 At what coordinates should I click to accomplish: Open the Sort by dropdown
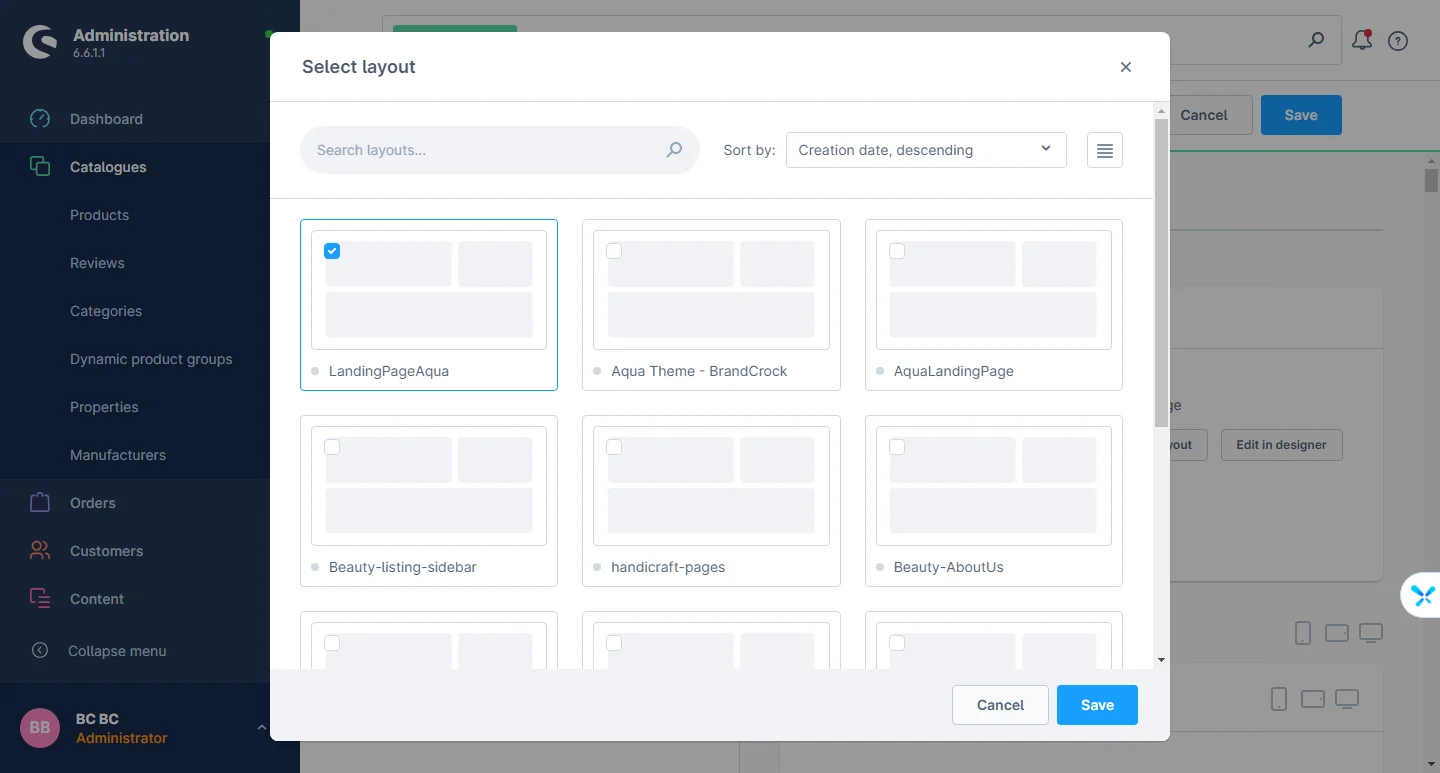point(926,150)
